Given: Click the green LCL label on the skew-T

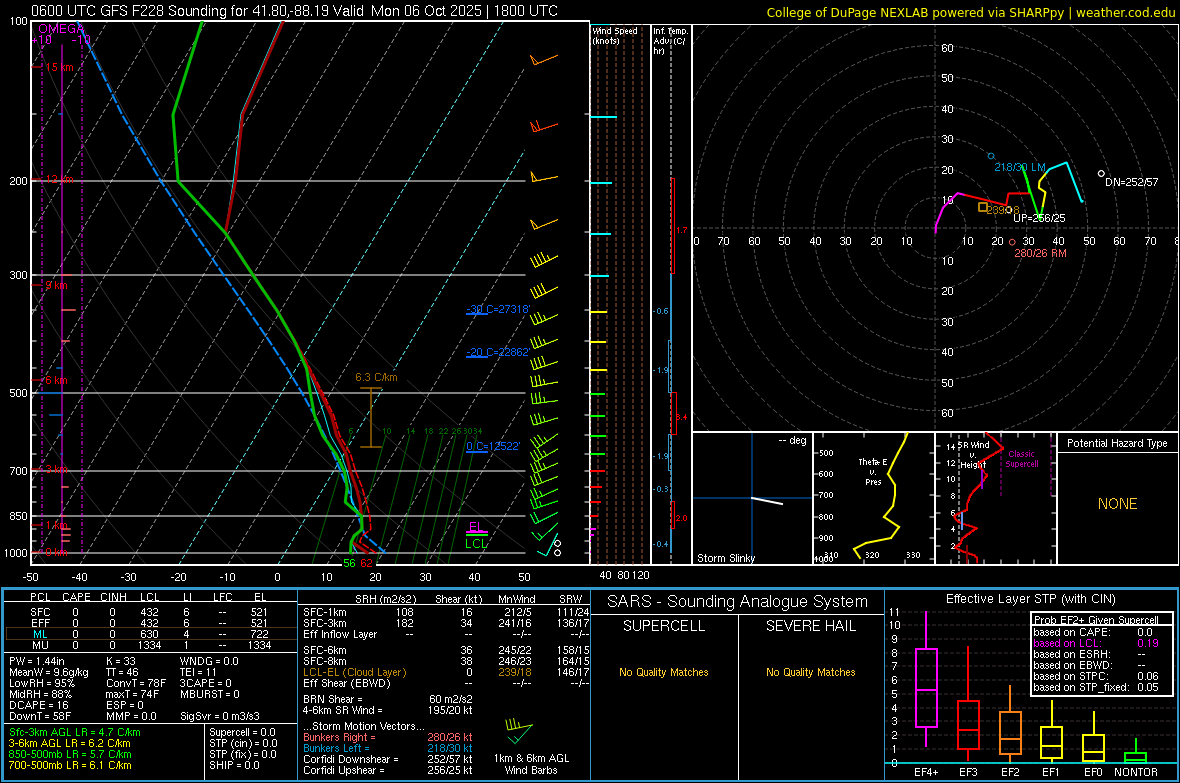Looking at the screenshot, I should coord(476,544).
